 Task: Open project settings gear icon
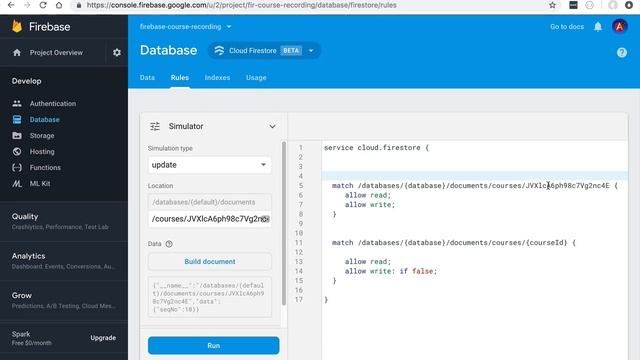(117, 53)
